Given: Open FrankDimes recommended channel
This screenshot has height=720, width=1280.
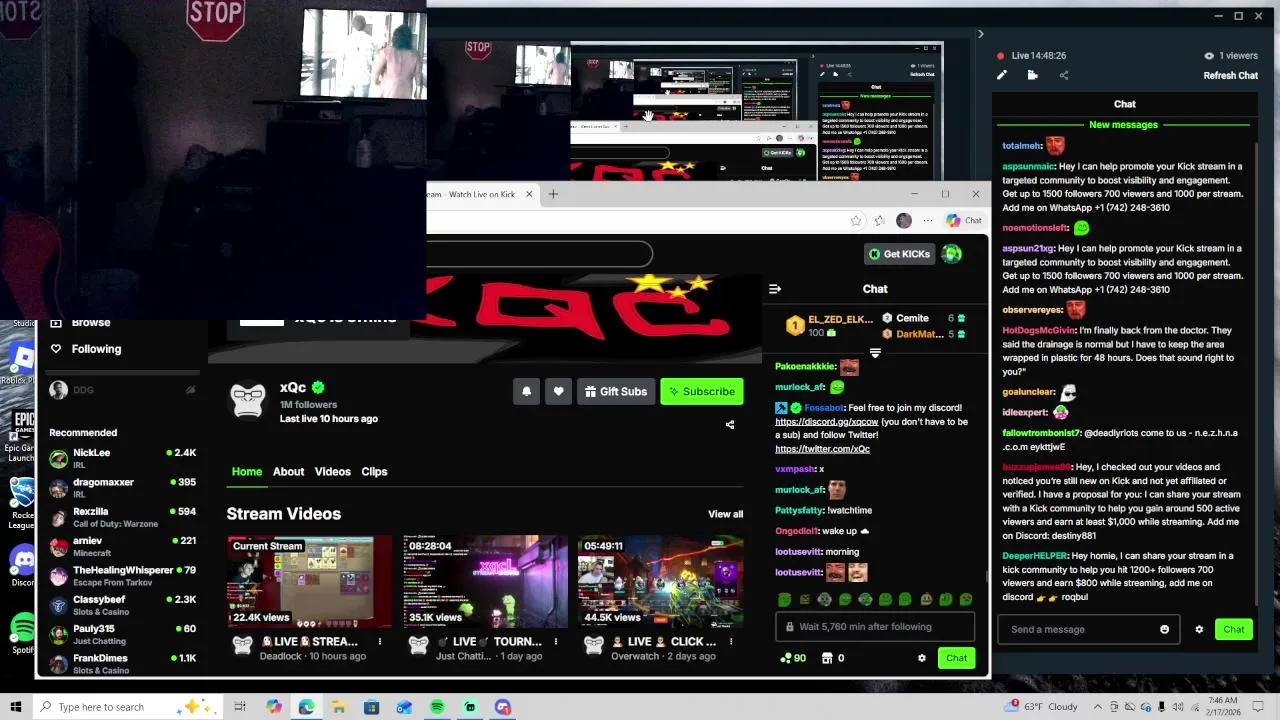Looking at the screenshot, I should click(122, 663).
